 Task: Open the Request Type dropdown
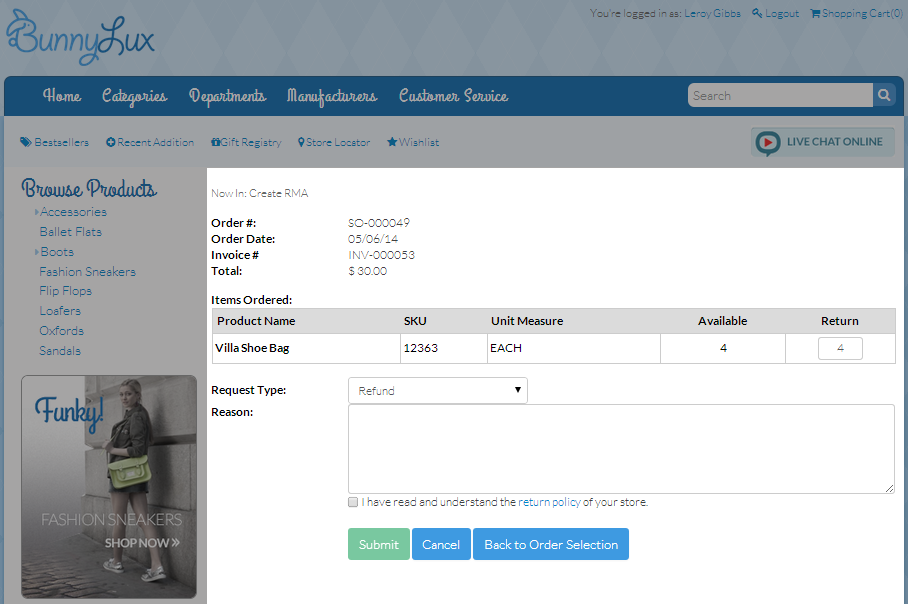click(437, 391)
